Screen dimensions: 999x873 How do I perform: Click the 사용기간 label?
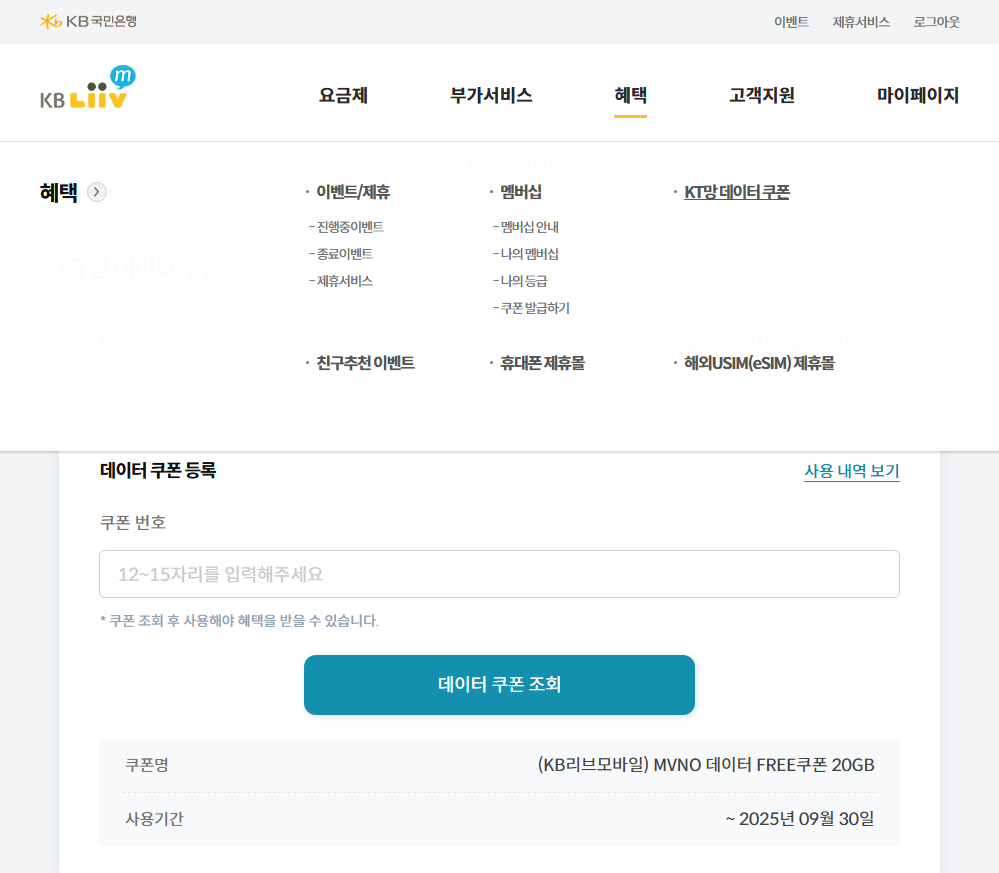pos(154,819)
